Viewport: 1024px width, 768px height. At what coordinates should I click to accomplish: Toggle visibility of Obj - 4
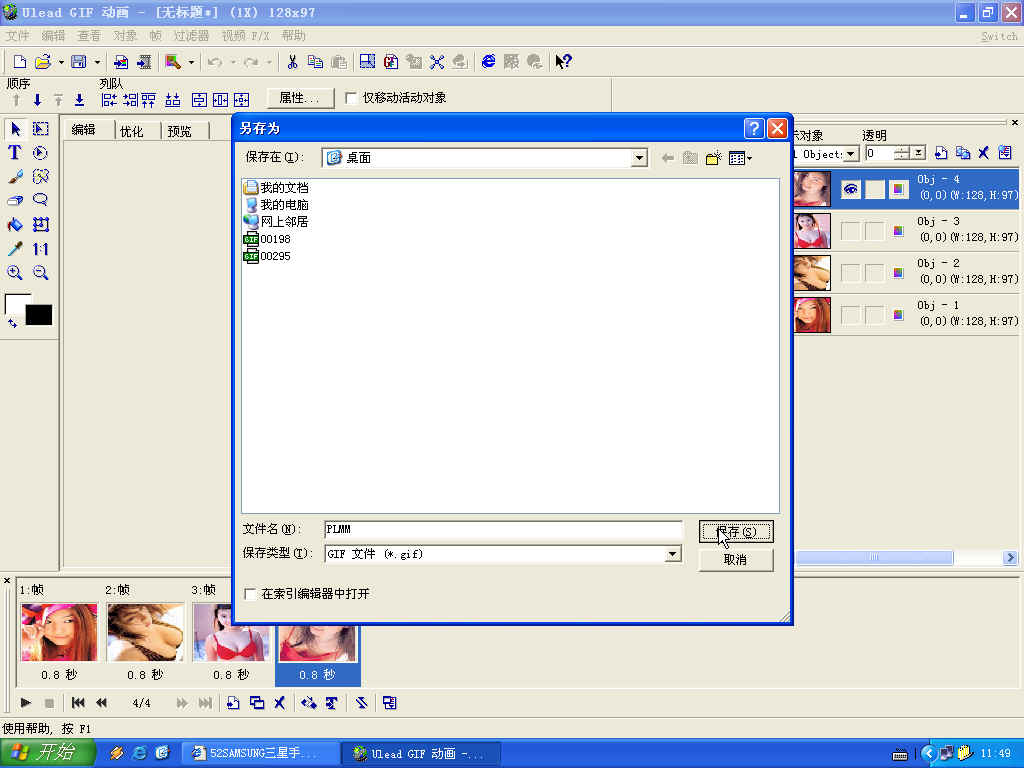851,188
